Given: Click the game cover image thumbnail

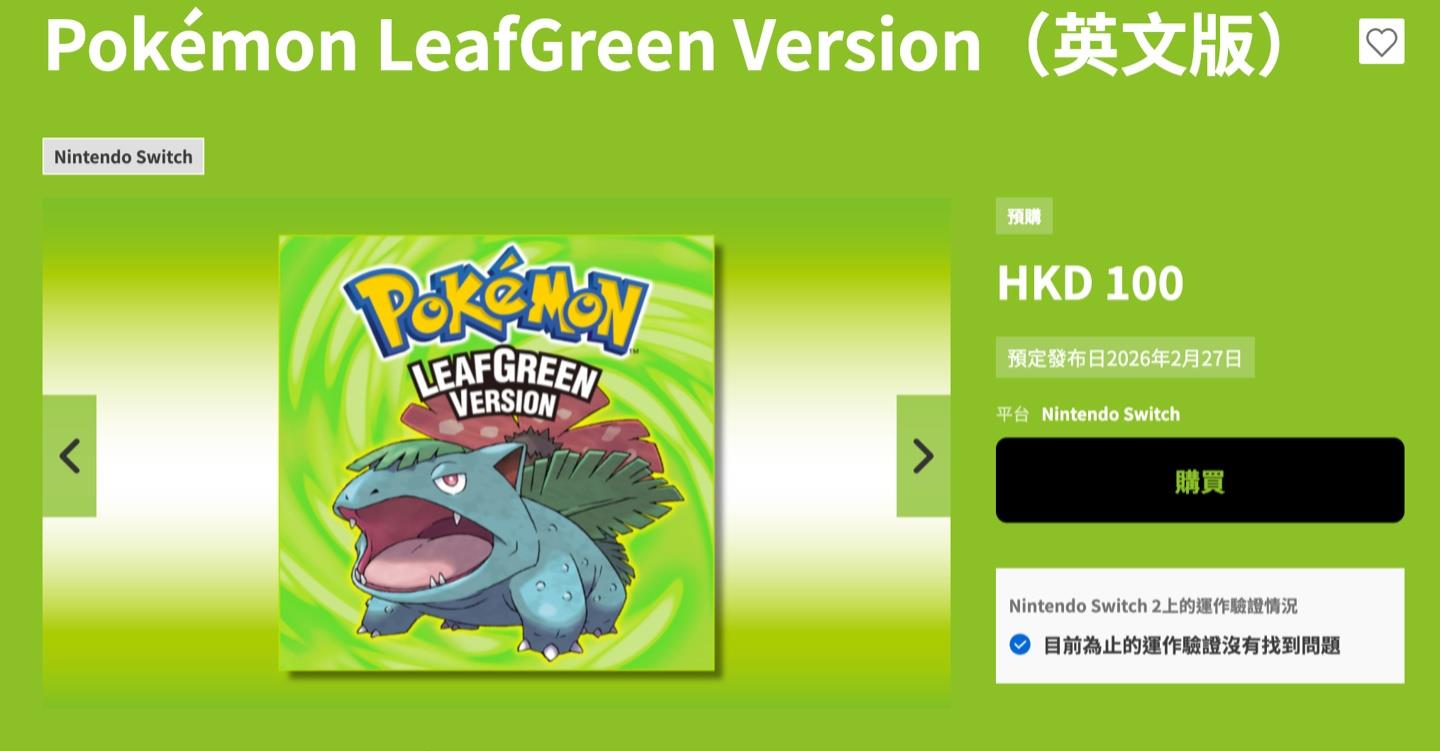Looking at the screenshot, I should [497, 453].
